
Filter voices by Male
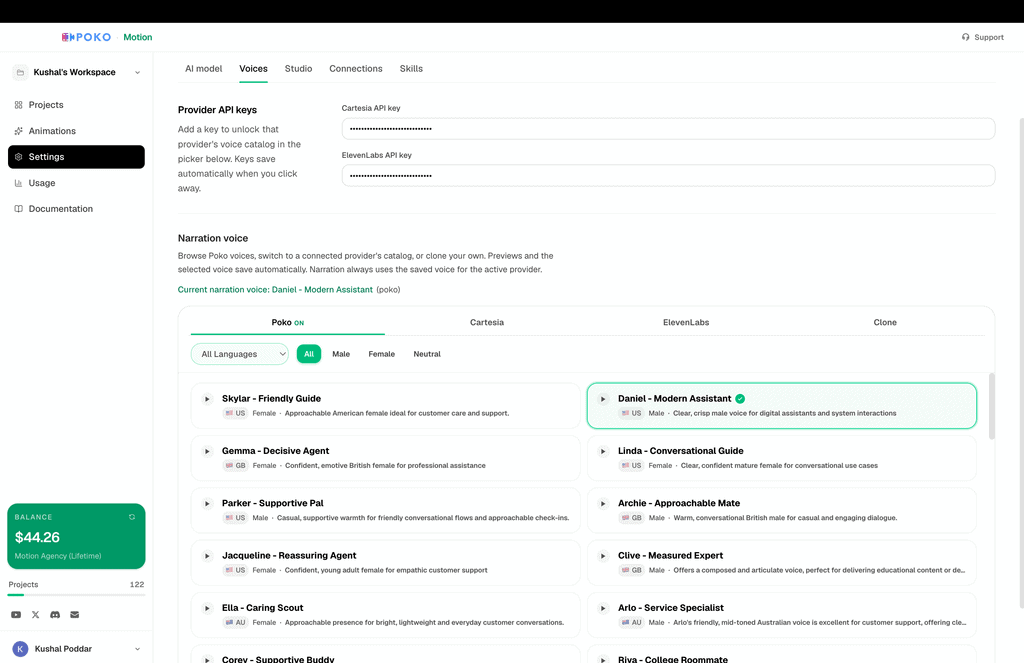tap(341, 354)
